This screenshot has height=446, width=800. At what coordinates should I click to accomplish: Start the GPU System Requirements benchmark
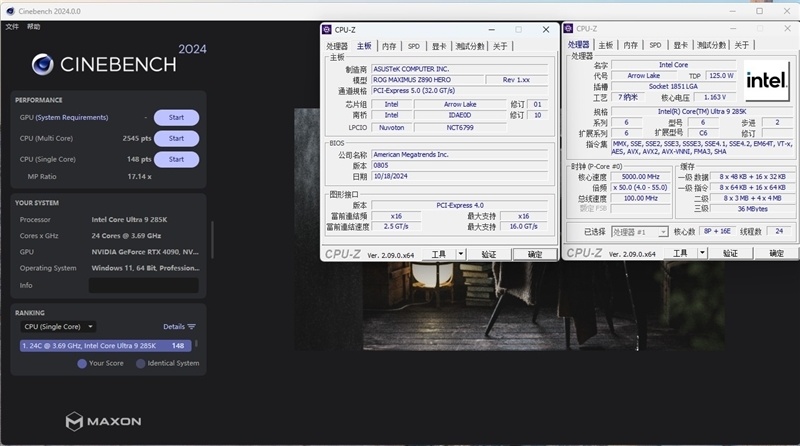pyautogui.click(x=176, y=117)
